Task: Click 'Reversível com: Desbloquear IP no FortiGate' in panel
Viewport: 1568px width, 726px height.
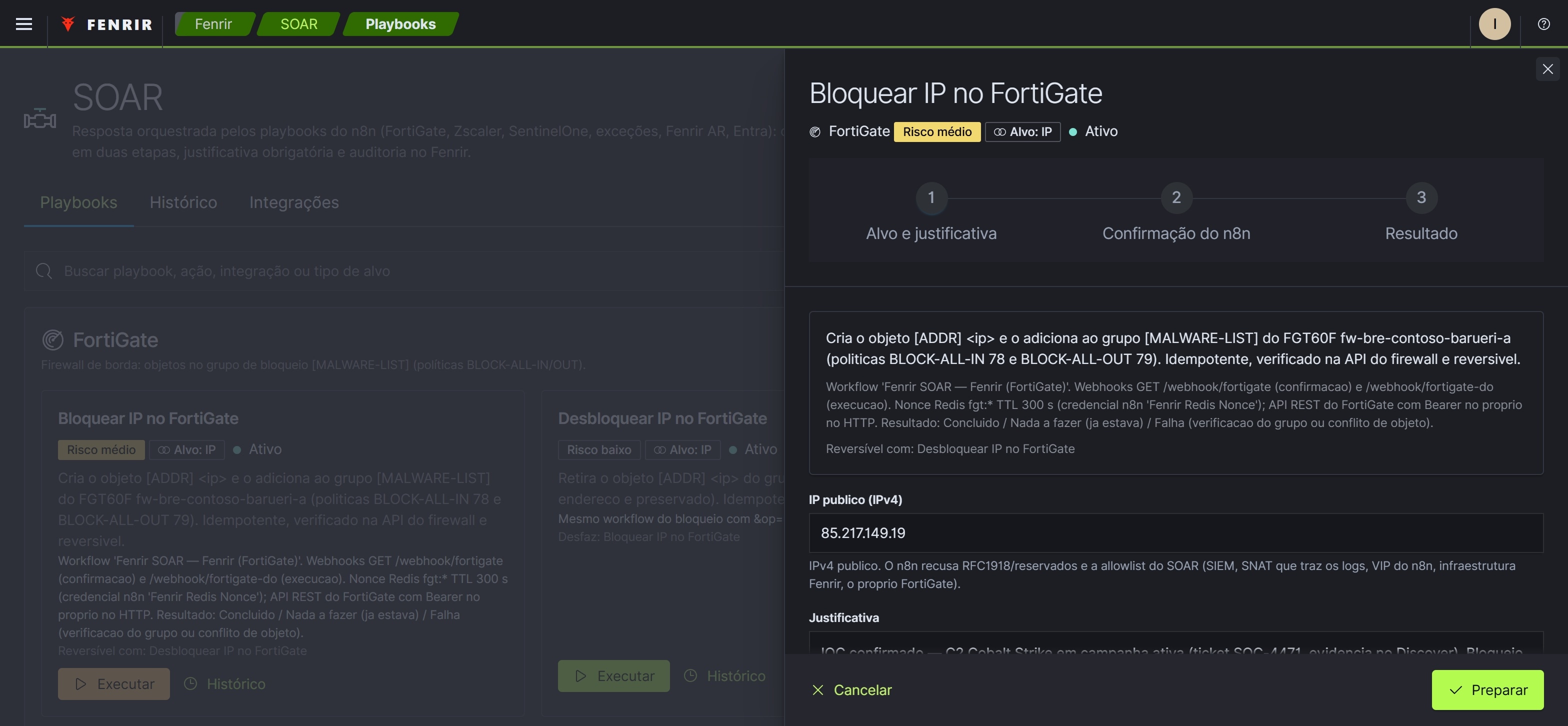Action: coord(950,448)
